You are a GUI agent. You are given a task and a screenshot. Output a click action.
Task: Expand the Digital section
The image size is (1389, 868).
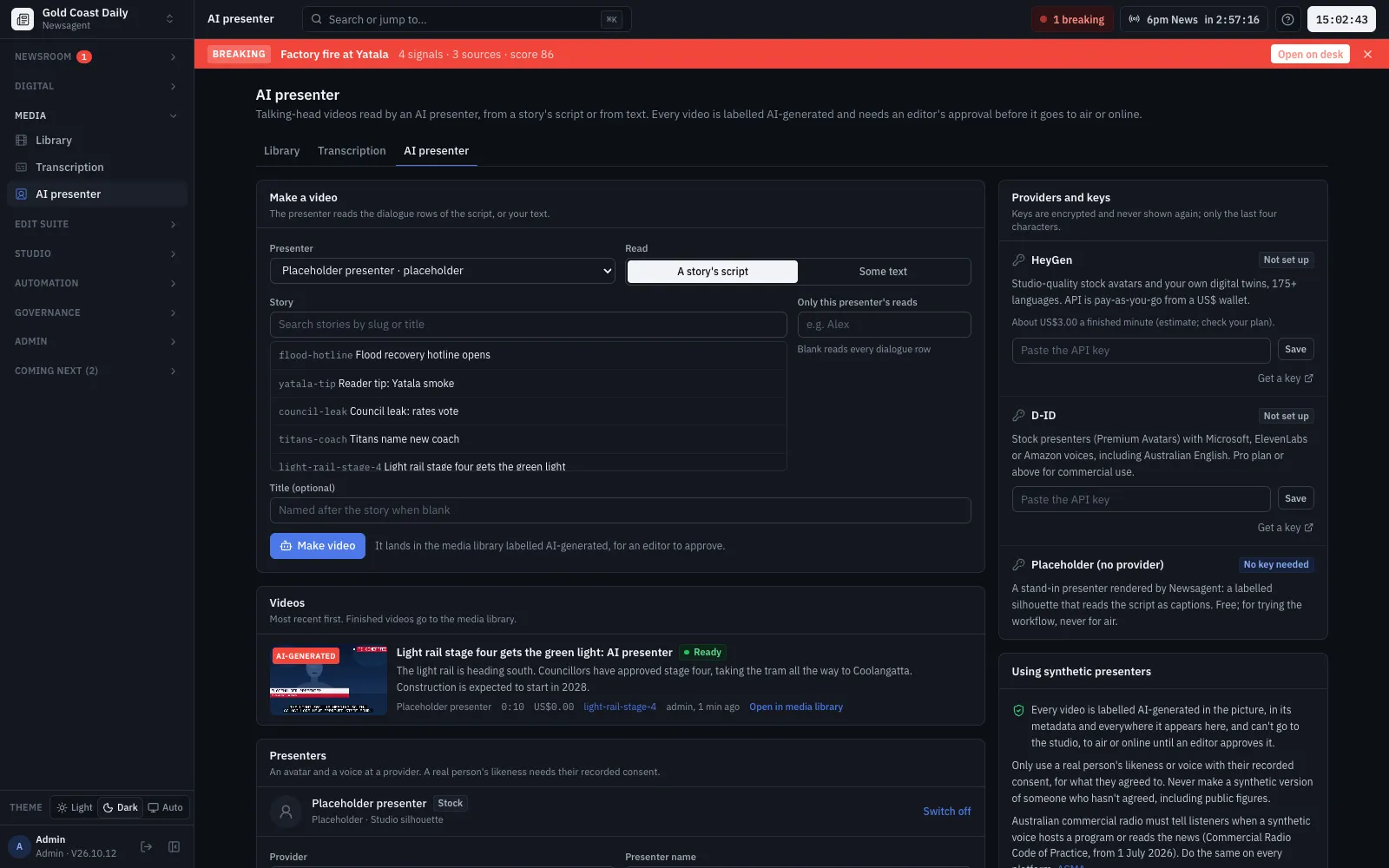tap(97, 86)
